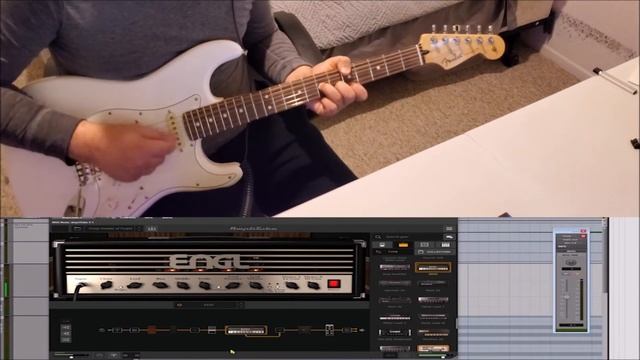The image size is (640, 360).
Task: Click the Clean gain knob on the ENGL amp
Action: 107,286
